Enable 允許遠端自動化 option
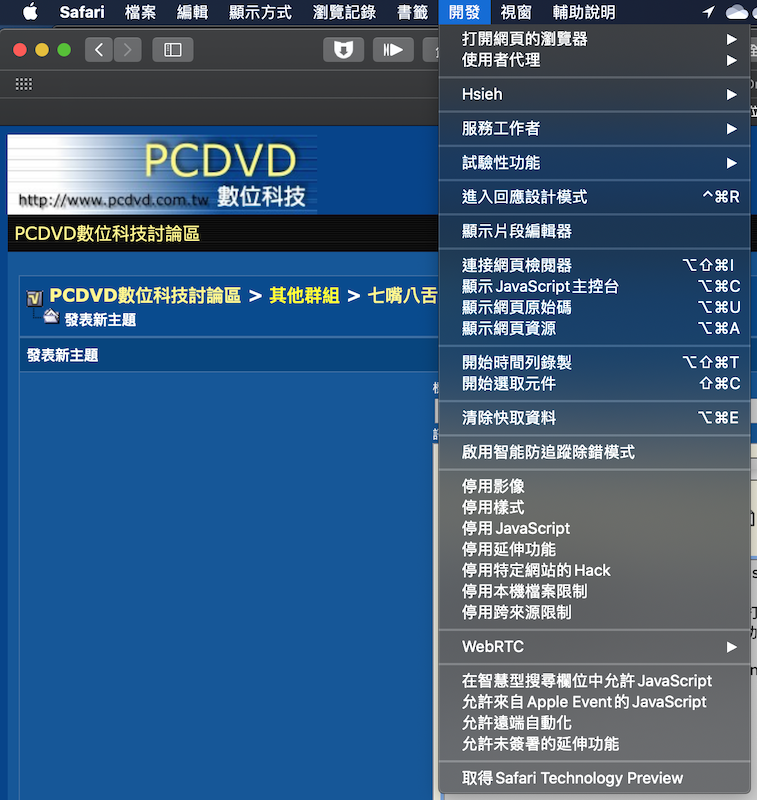 tap(516, 723)
